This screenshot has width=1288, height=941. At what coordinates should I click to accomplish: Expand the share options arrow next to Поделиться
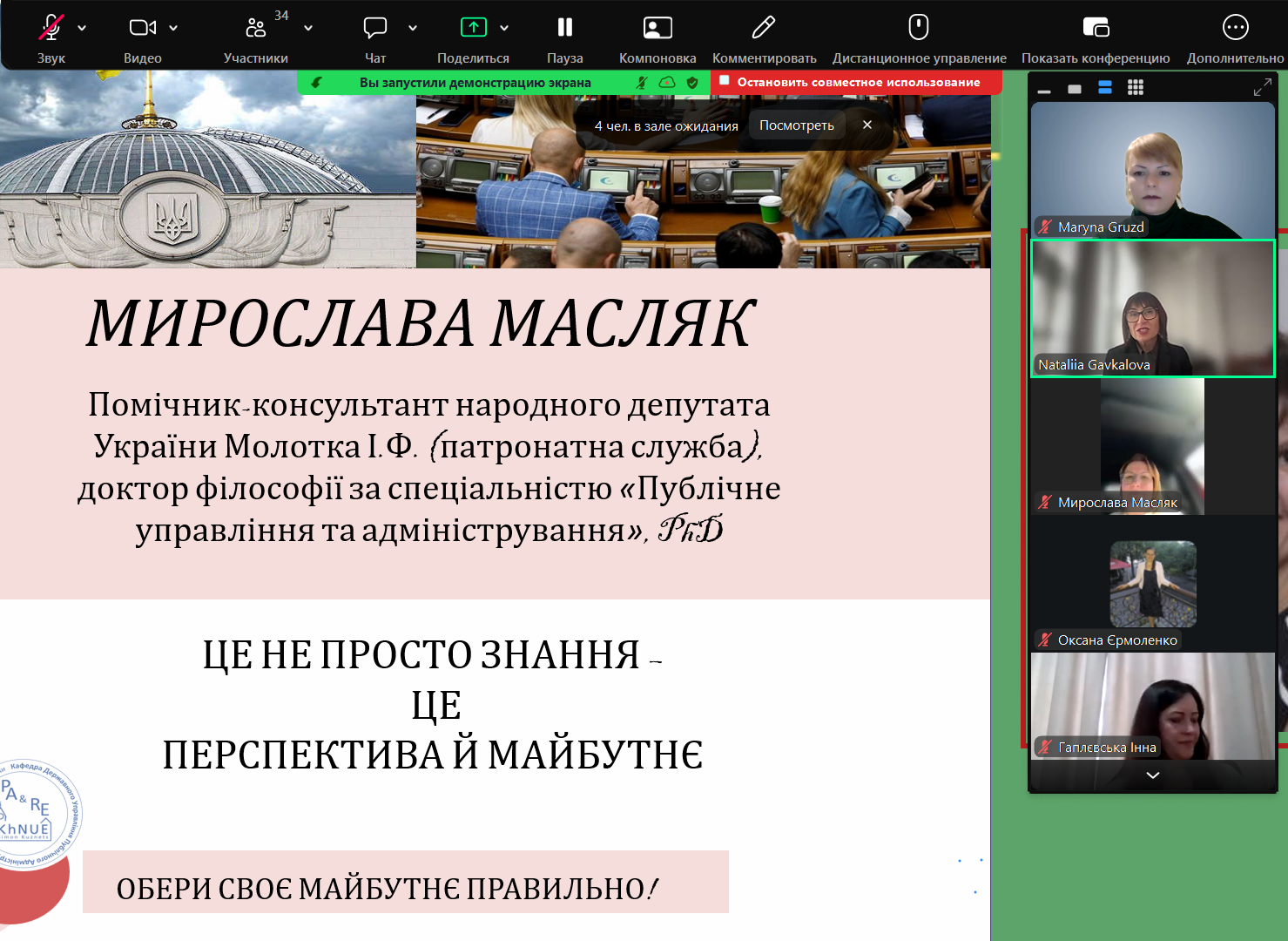(504, 28)
